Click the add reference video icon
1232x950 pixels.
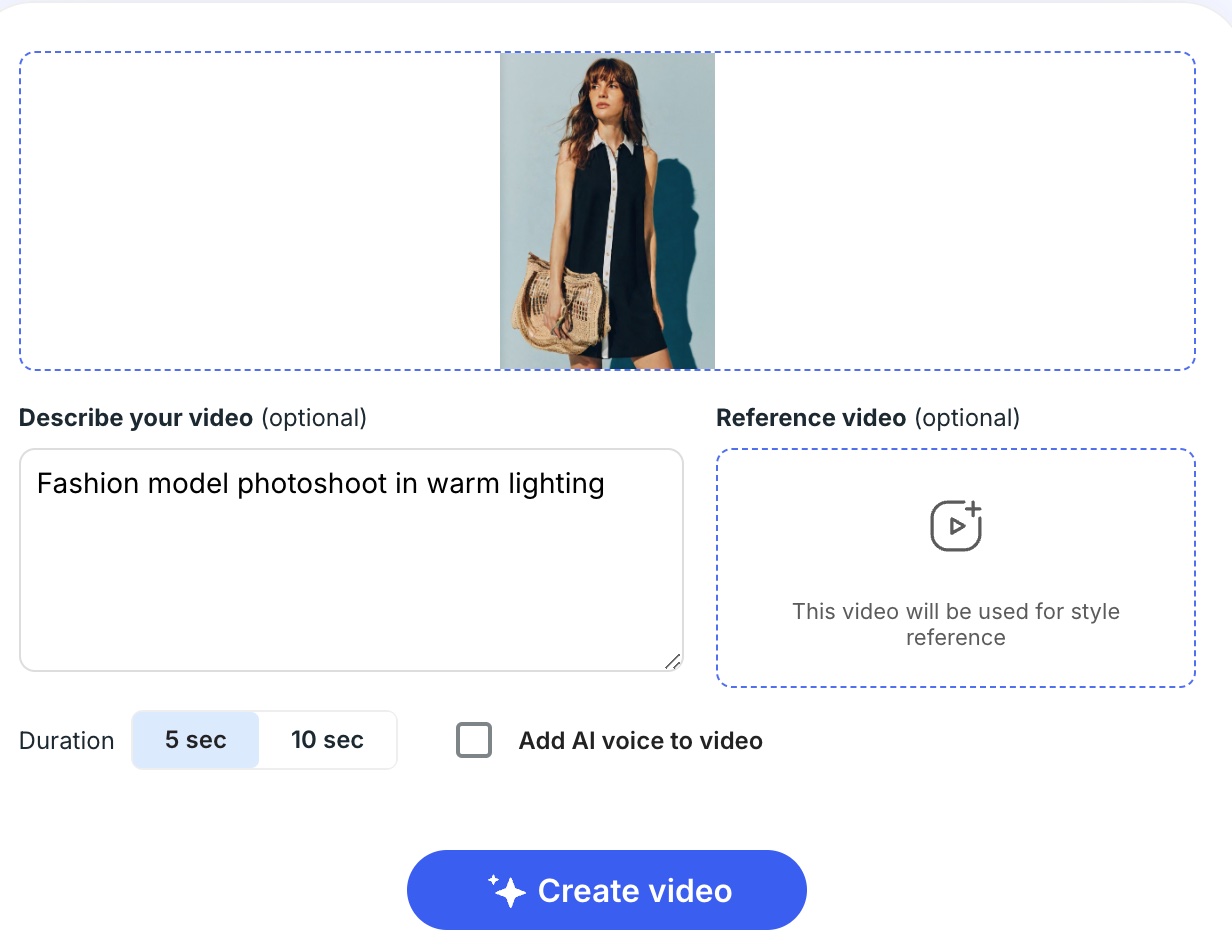[956, 525]
